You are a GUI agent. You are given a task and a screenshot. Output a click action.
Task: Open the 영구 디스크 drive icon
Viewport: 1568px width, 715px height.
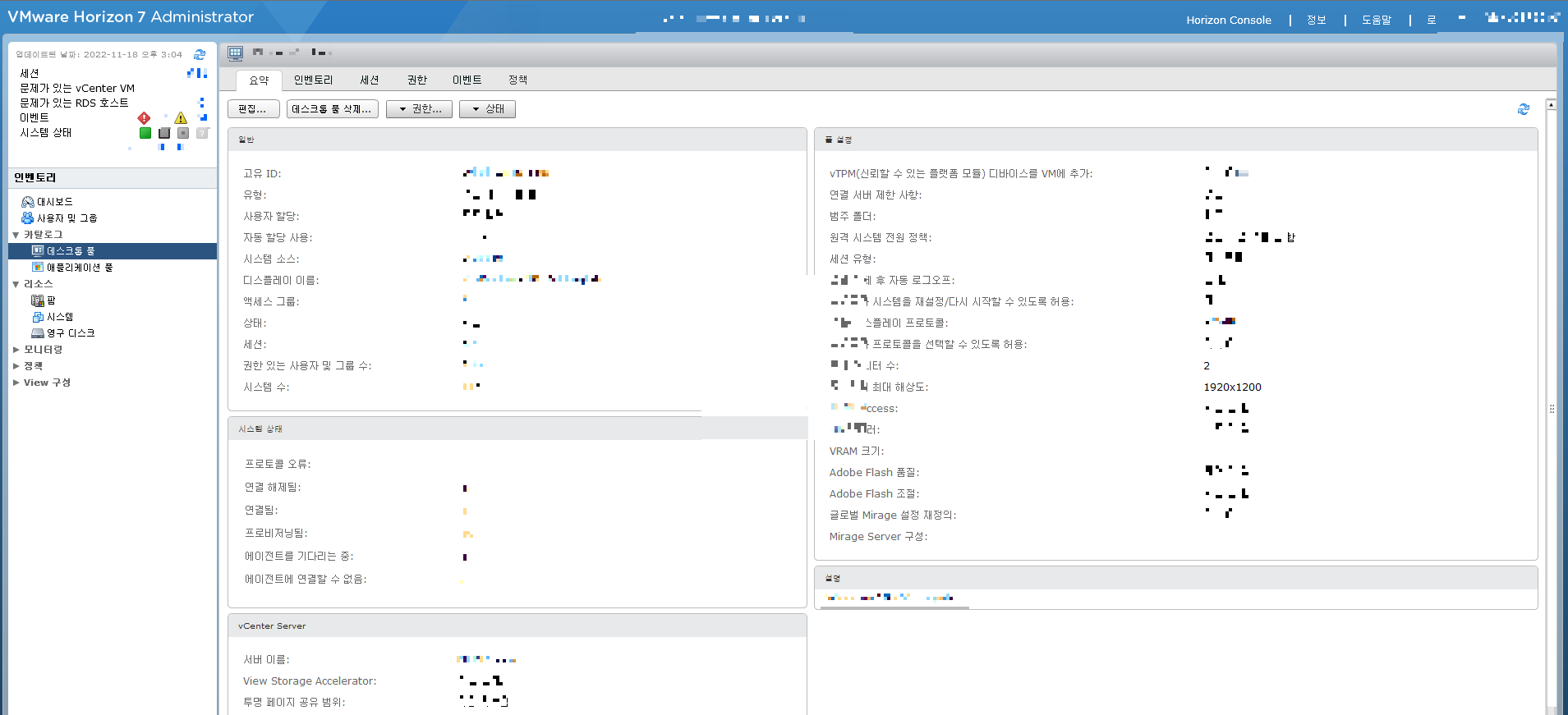pyautogui.click(x=38, y=333)
